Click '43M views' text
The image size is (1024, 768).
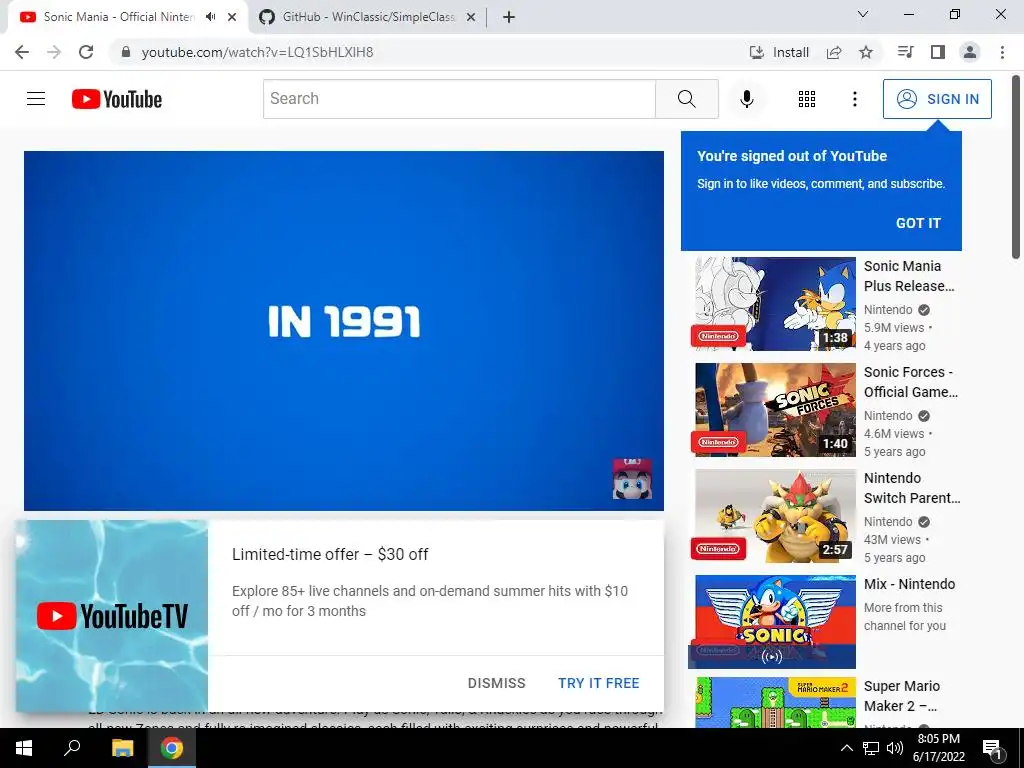892,539
